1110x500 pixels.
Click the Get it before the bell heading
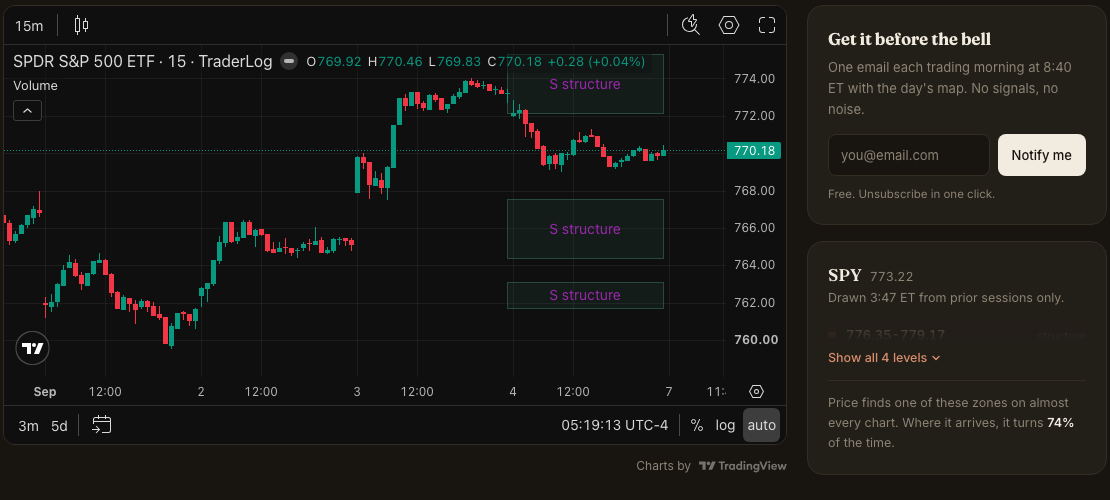point(910,39)
